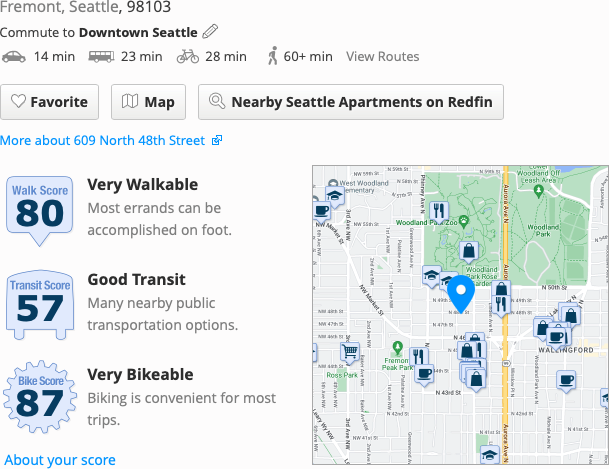Open coffee cup marker below Wallingford label
The image size is (609, 469).
567,380
